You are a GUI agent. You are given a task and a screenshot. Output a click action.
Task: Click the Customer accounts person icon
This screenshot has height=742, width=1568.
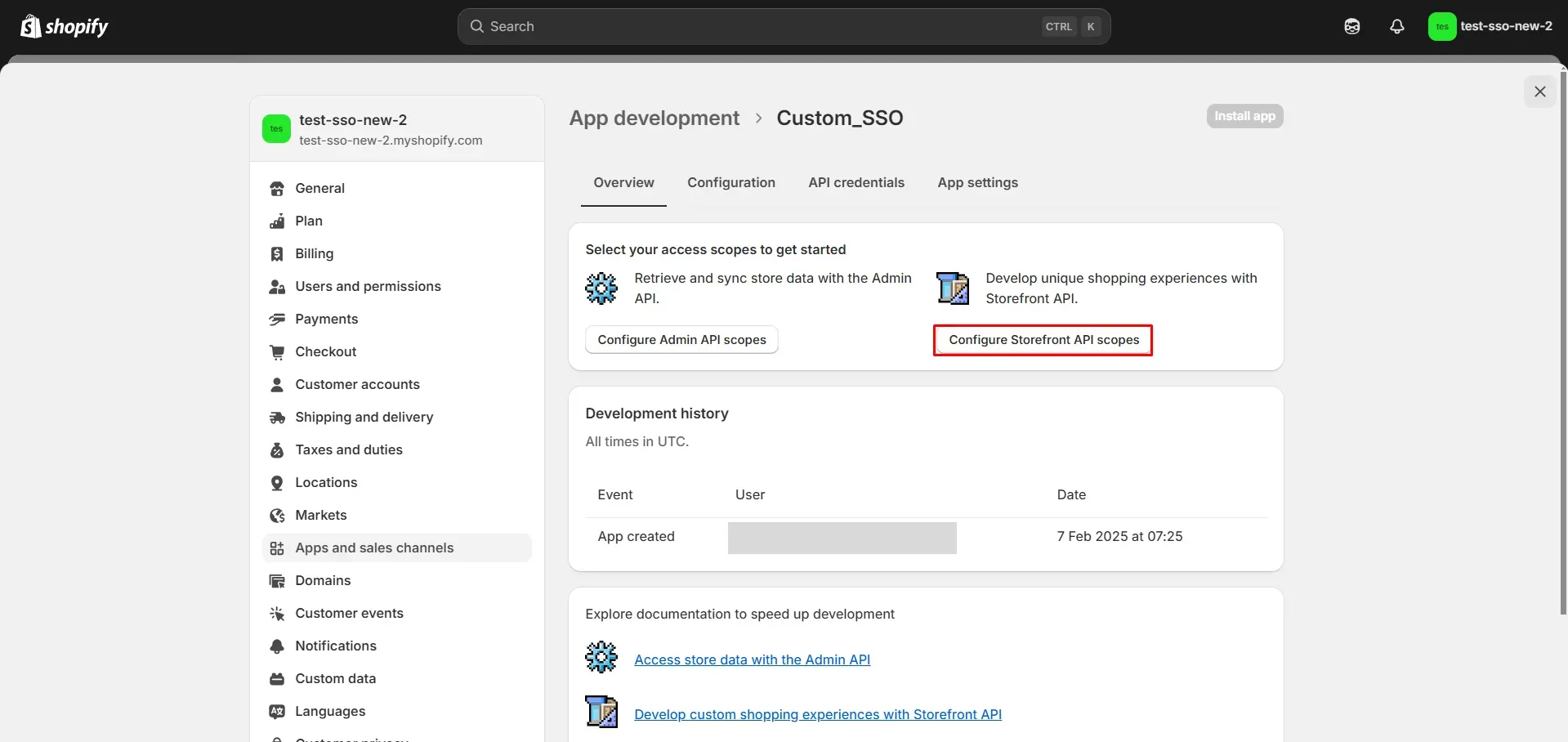(277, 385)
